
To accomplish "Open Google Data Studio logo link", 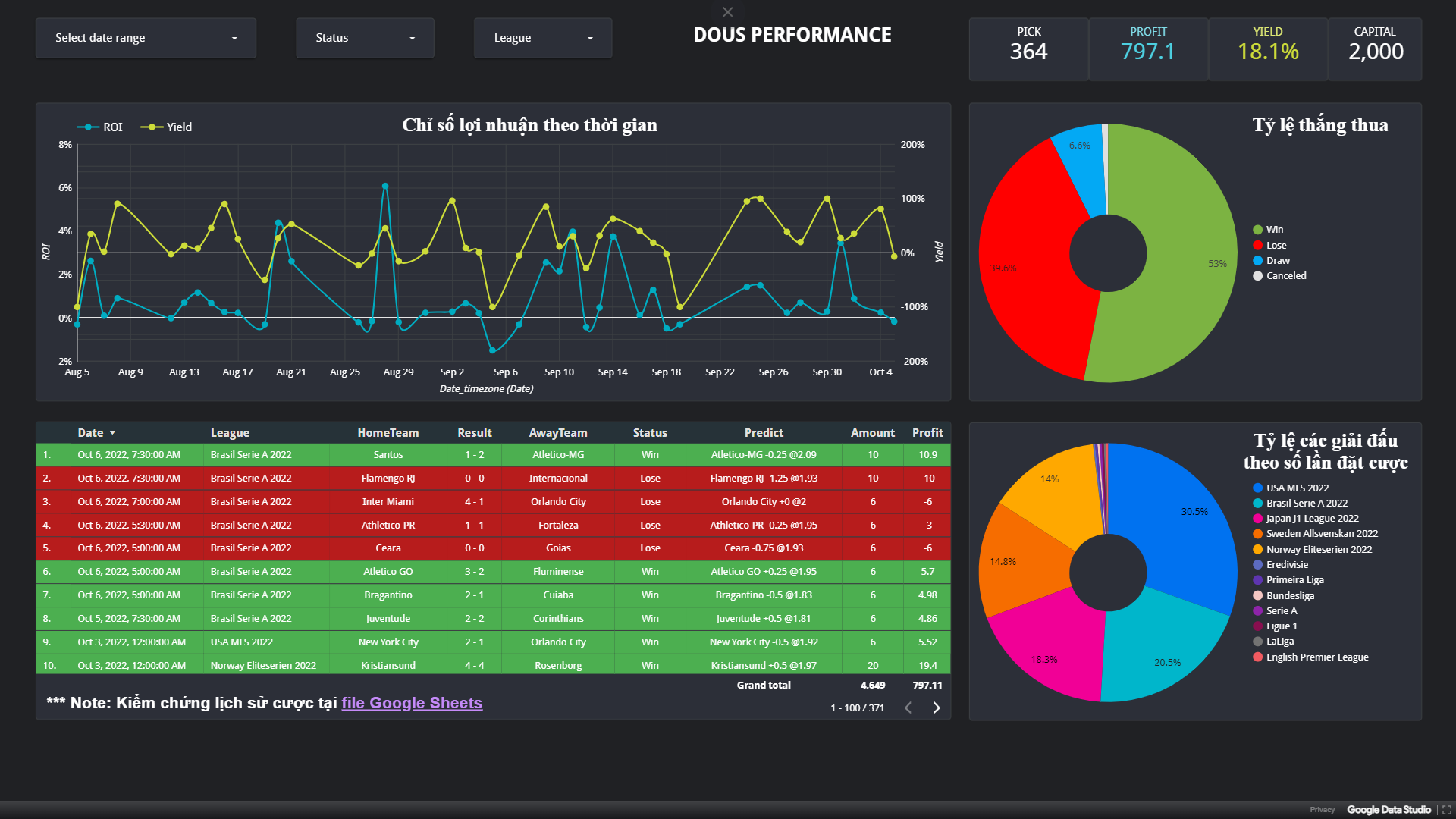I will [1389, 810].
